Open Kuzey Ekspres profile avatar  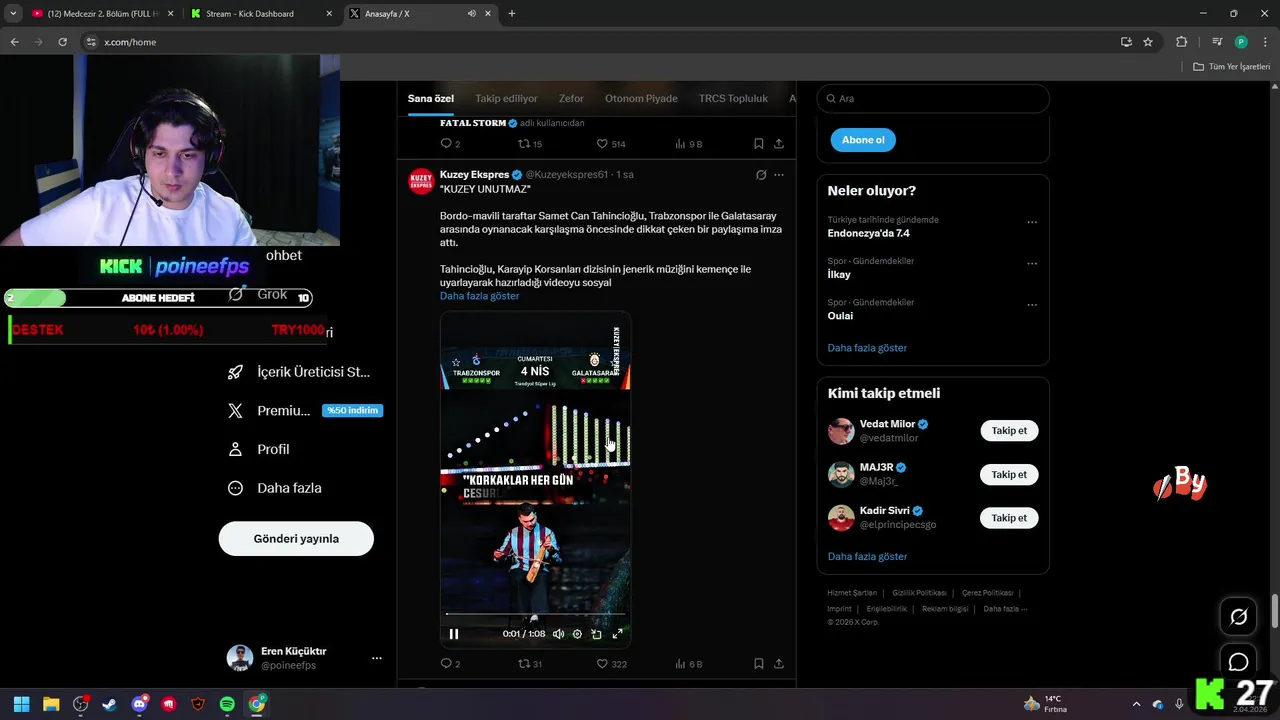tap(421, 182)
